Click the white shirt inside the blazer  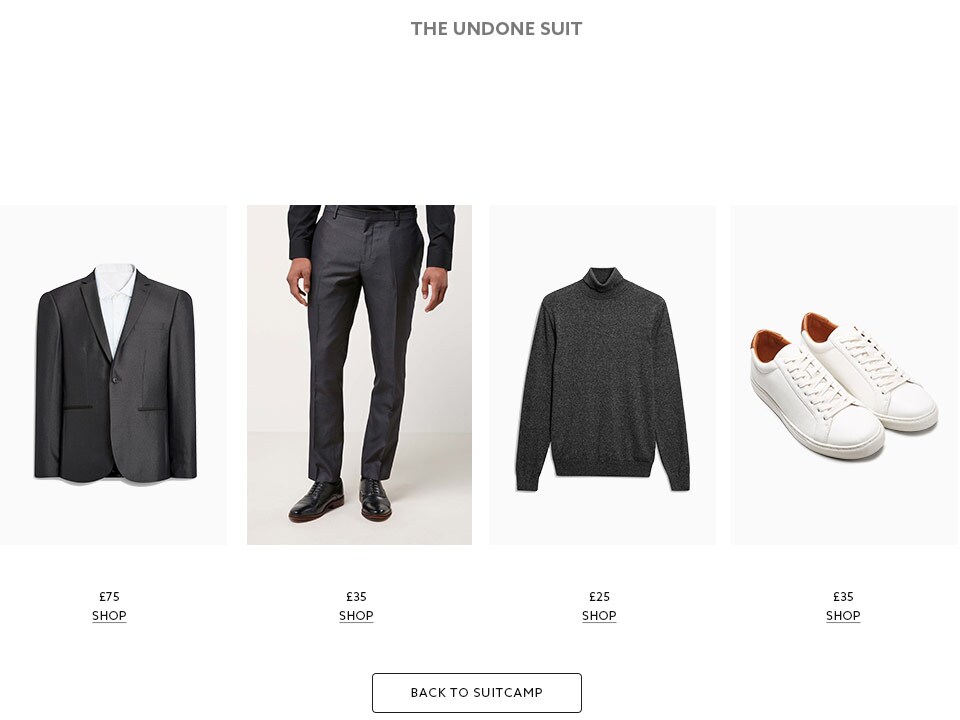pyautogui.click(x=115, y=303)
